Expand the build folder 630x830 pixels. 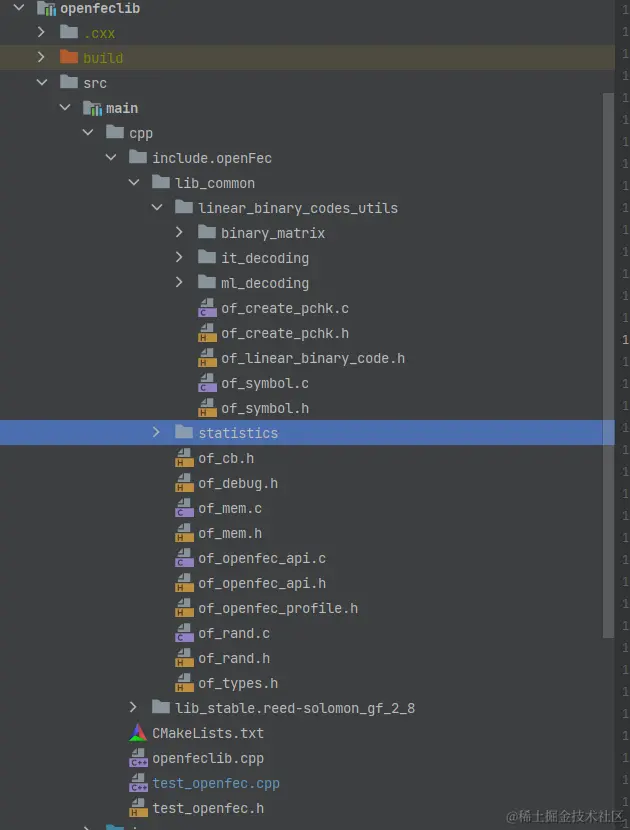[41, 57]
